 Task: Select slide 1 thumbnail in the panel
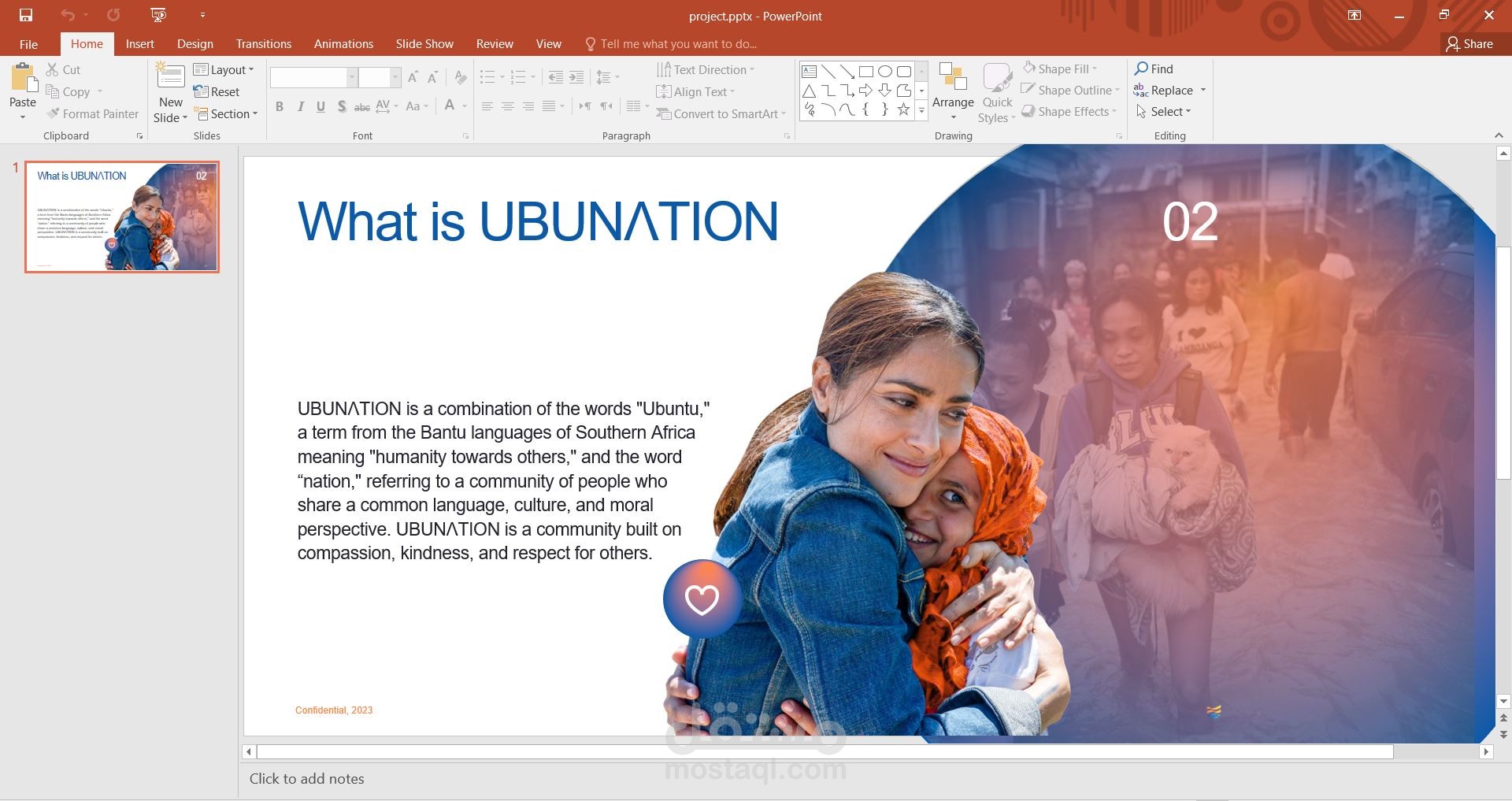point(122,217)
